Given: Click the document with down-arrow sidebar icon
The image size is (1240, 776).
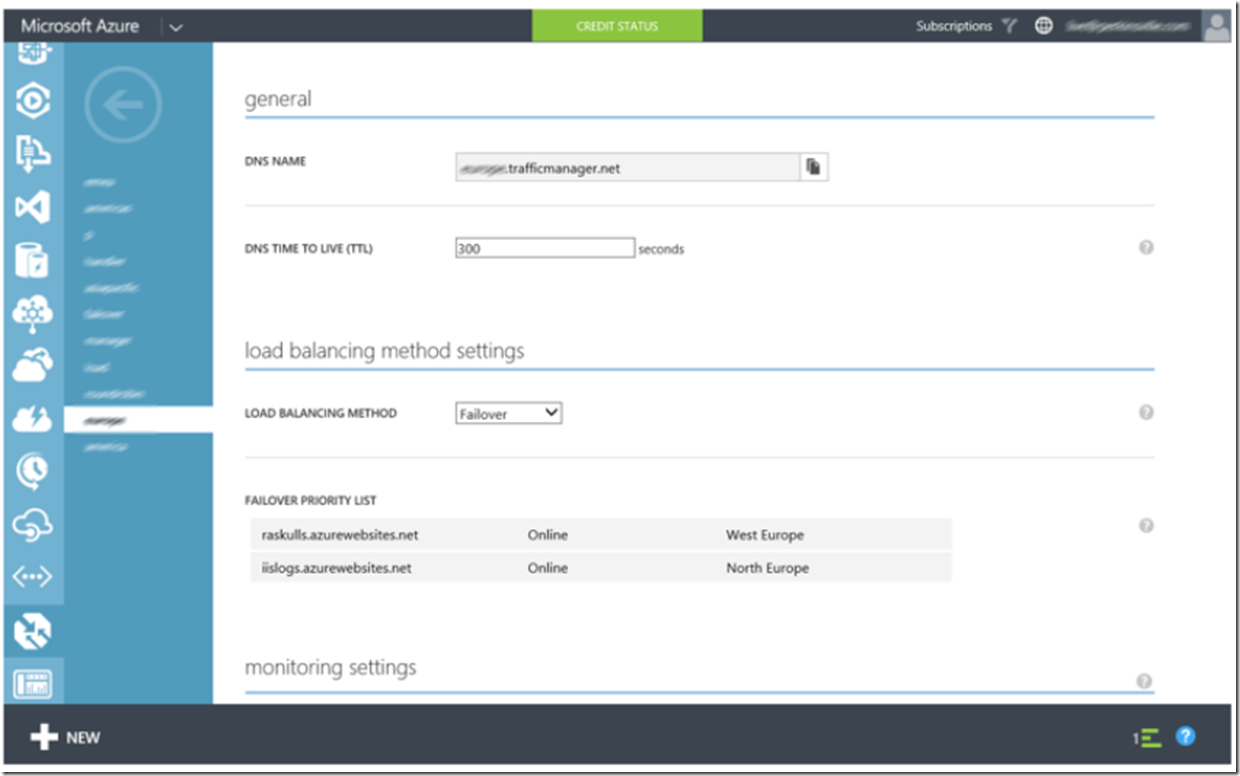Looking at the screenshot, I should click(x=32, y=154).
